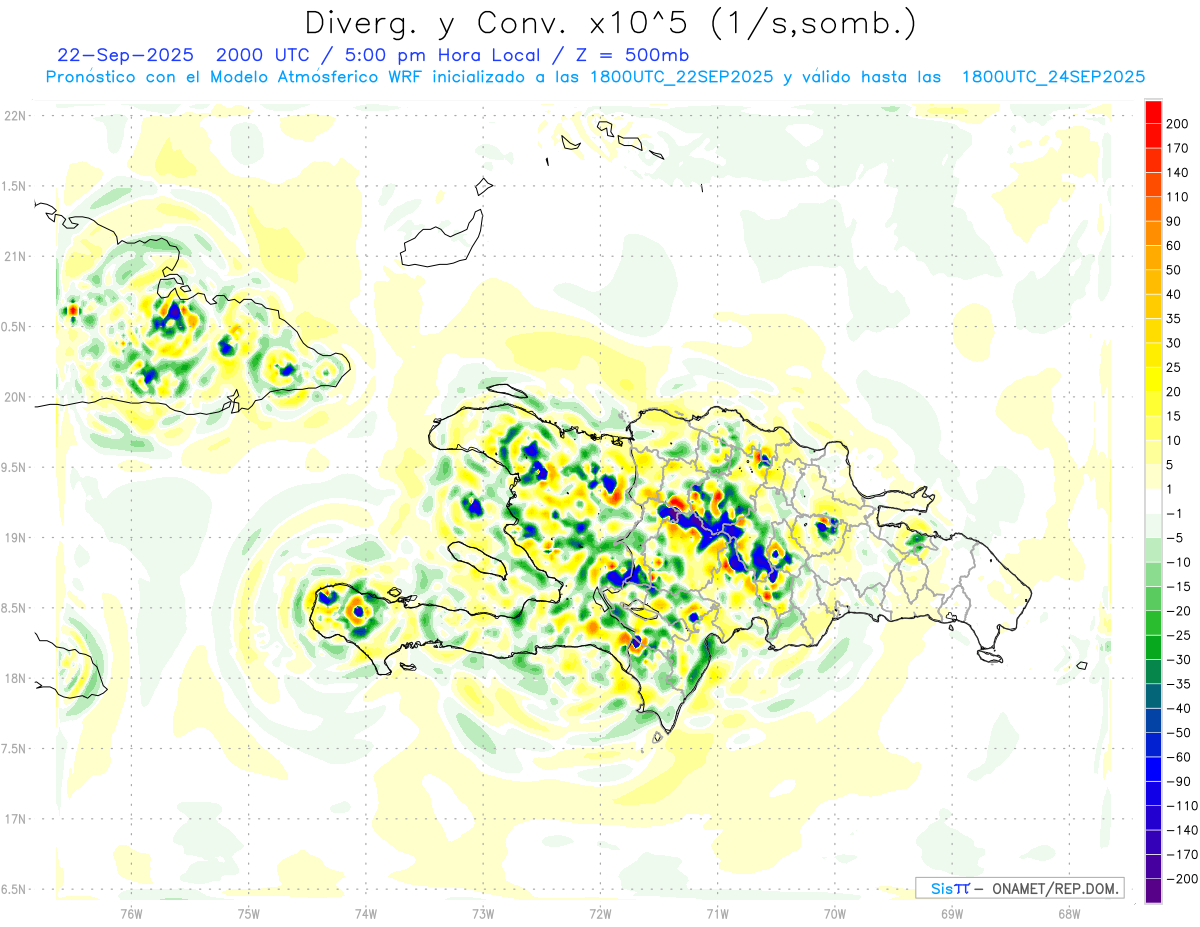Click the color bar label '90'
This screenshot has height=927, width=1200.
coord(1175,221)
